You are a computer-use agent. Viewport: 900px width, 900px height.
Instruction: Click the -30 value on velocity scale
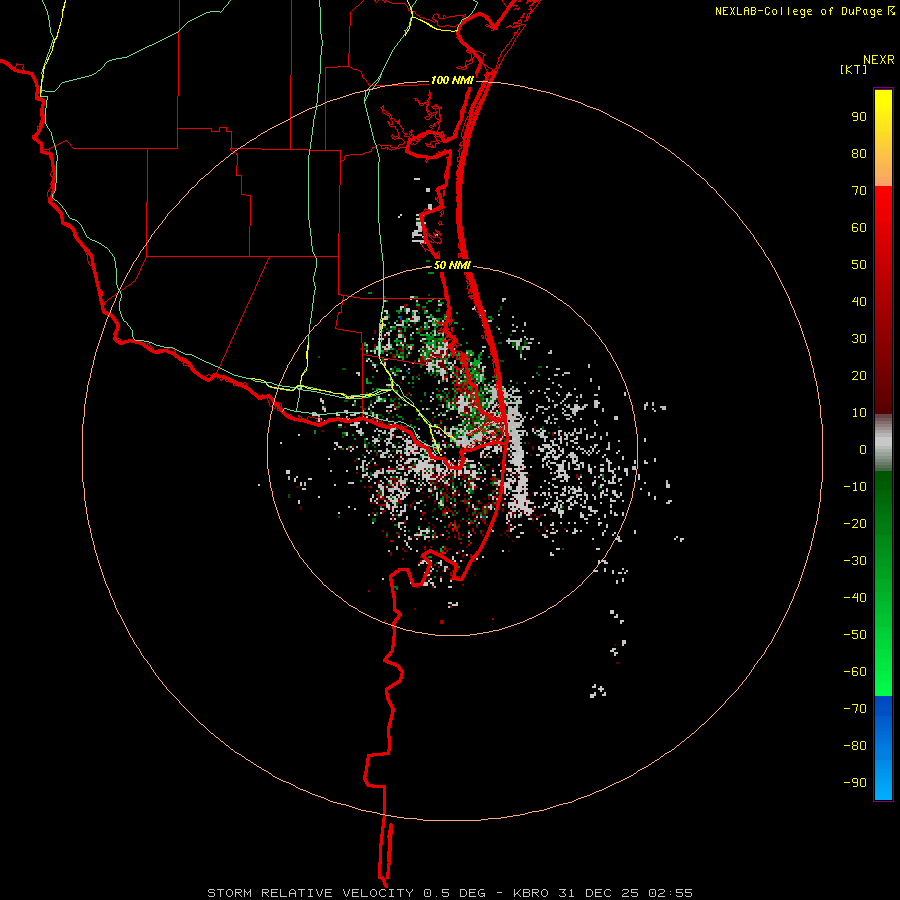click(855, 561)
